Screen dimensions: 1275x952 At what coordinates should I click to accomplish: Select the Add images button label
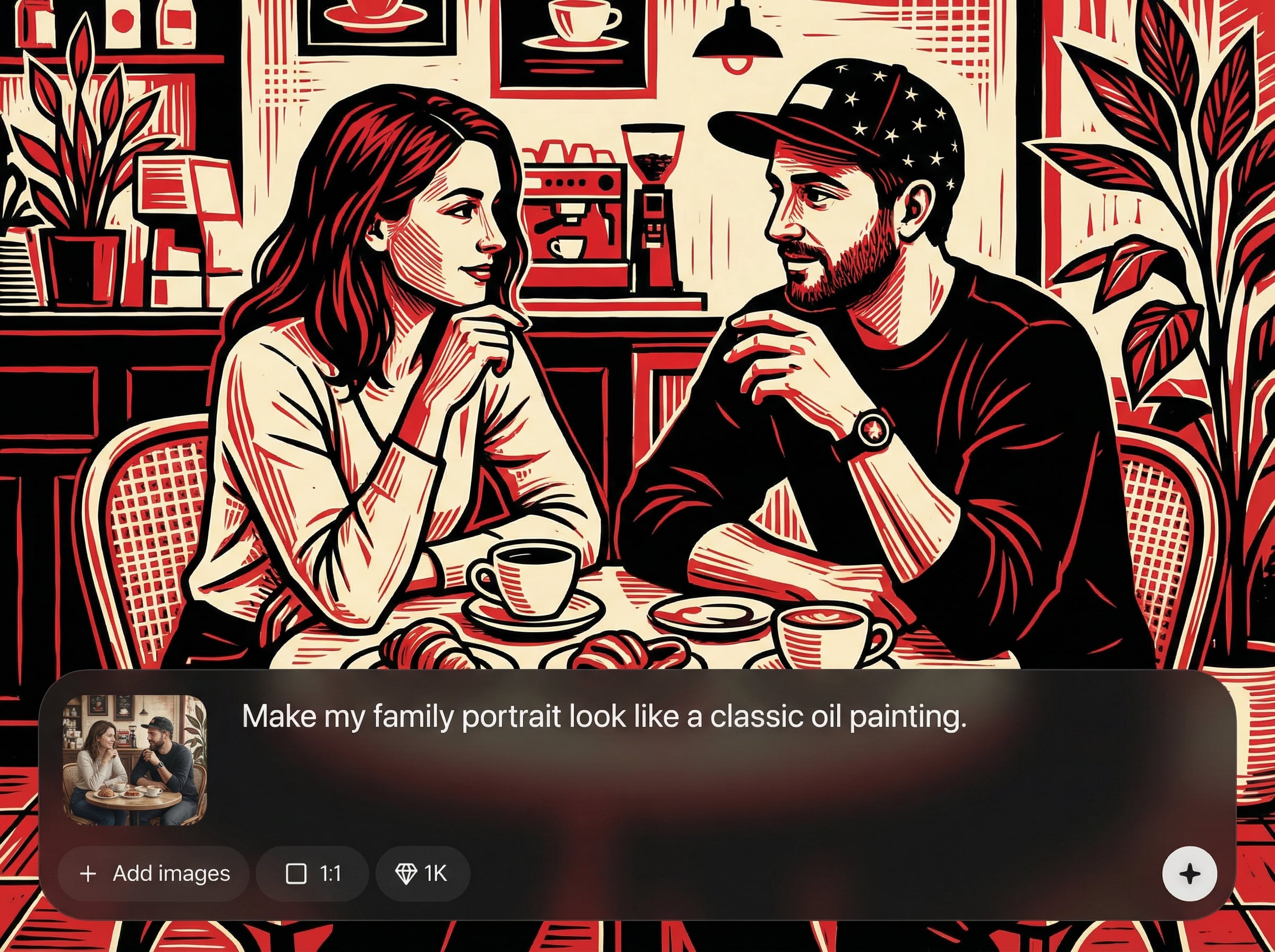coord(172,873)
